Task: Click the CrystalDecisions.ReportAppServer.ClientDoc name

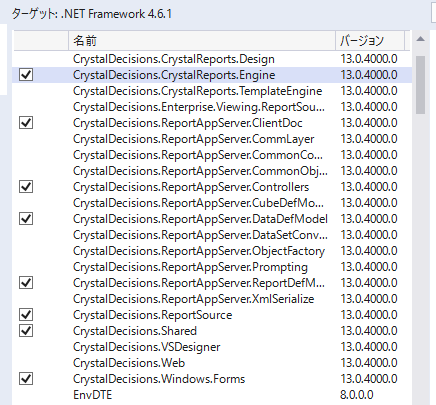Action: 188,123
